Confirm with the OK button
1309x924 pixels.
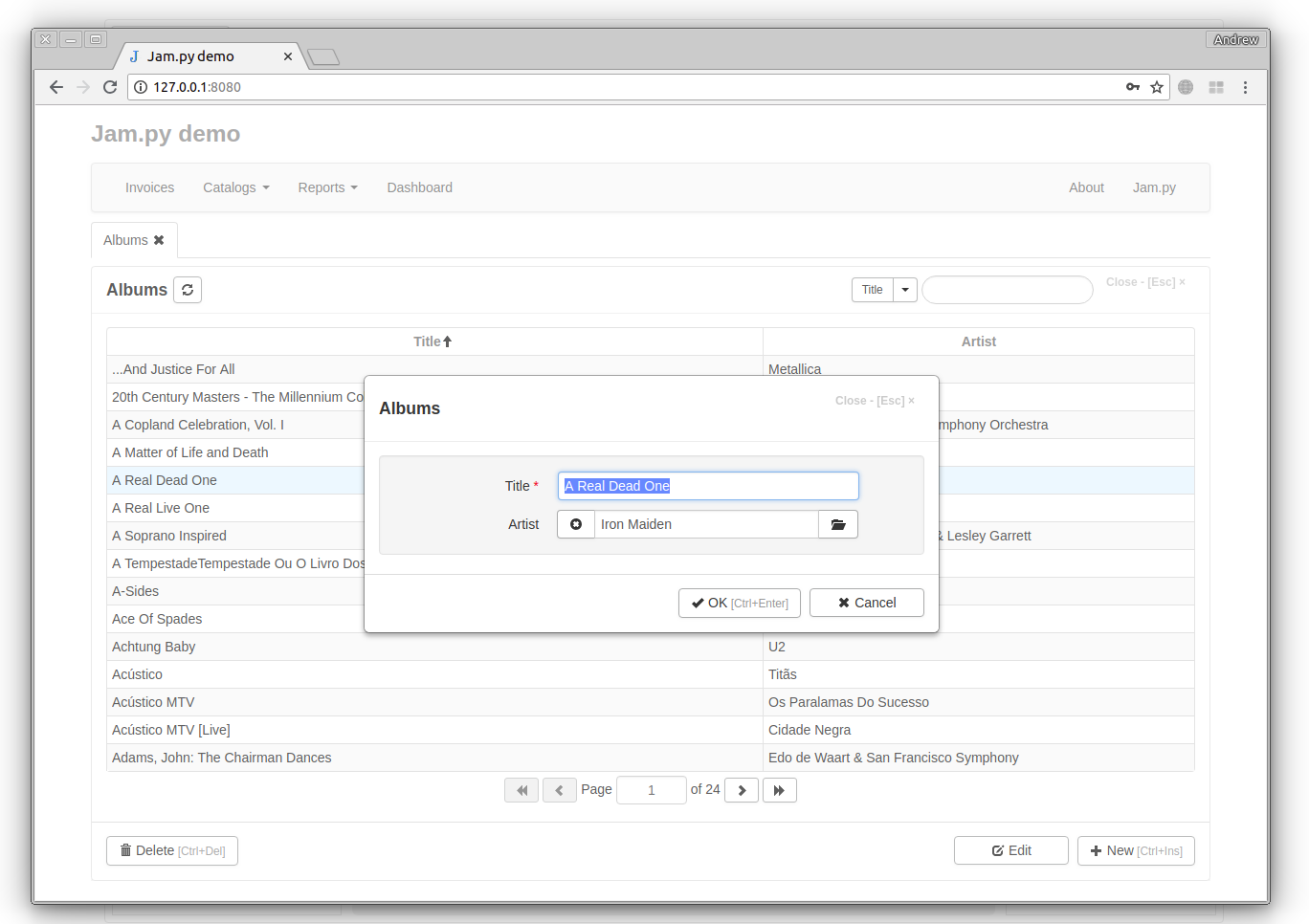pyautogui.click(x=740, y=603)
